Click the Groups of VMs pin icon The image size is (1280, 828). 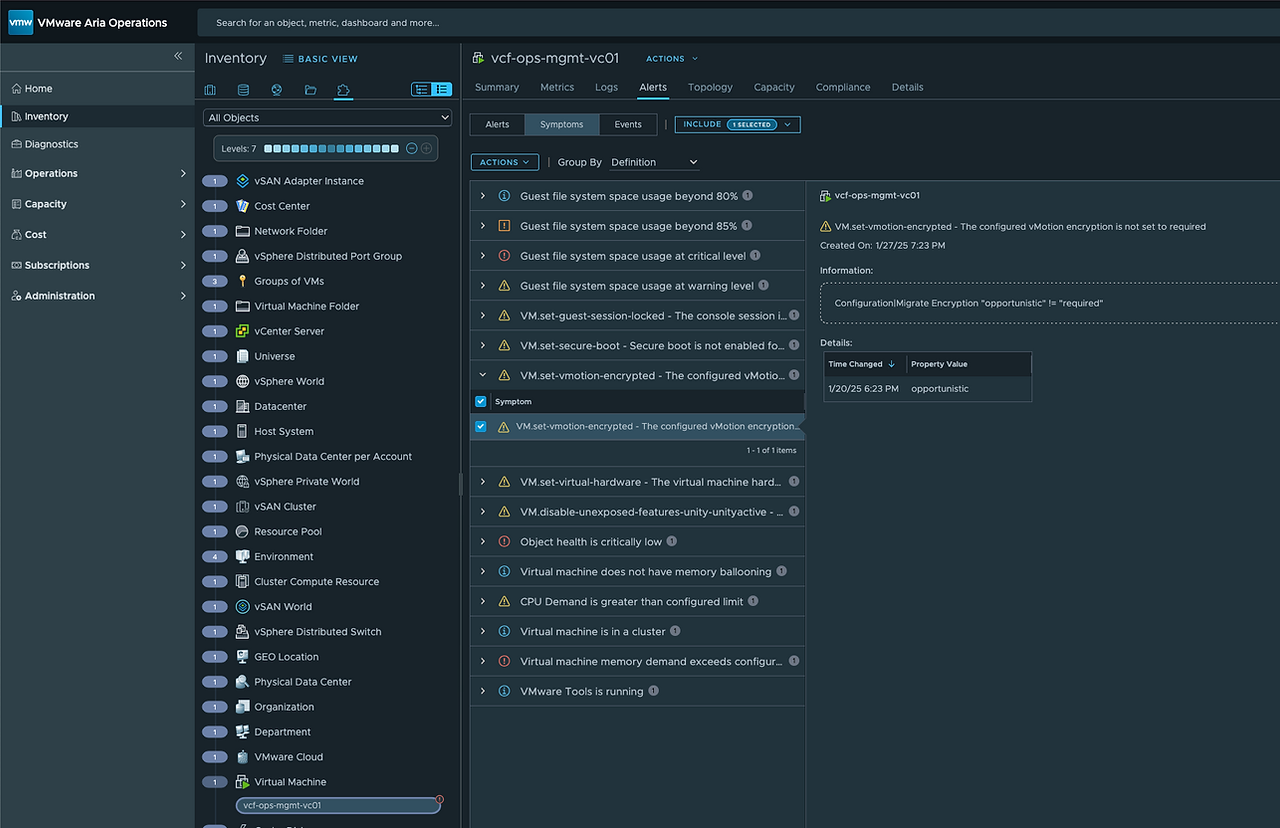coord(242,281)
